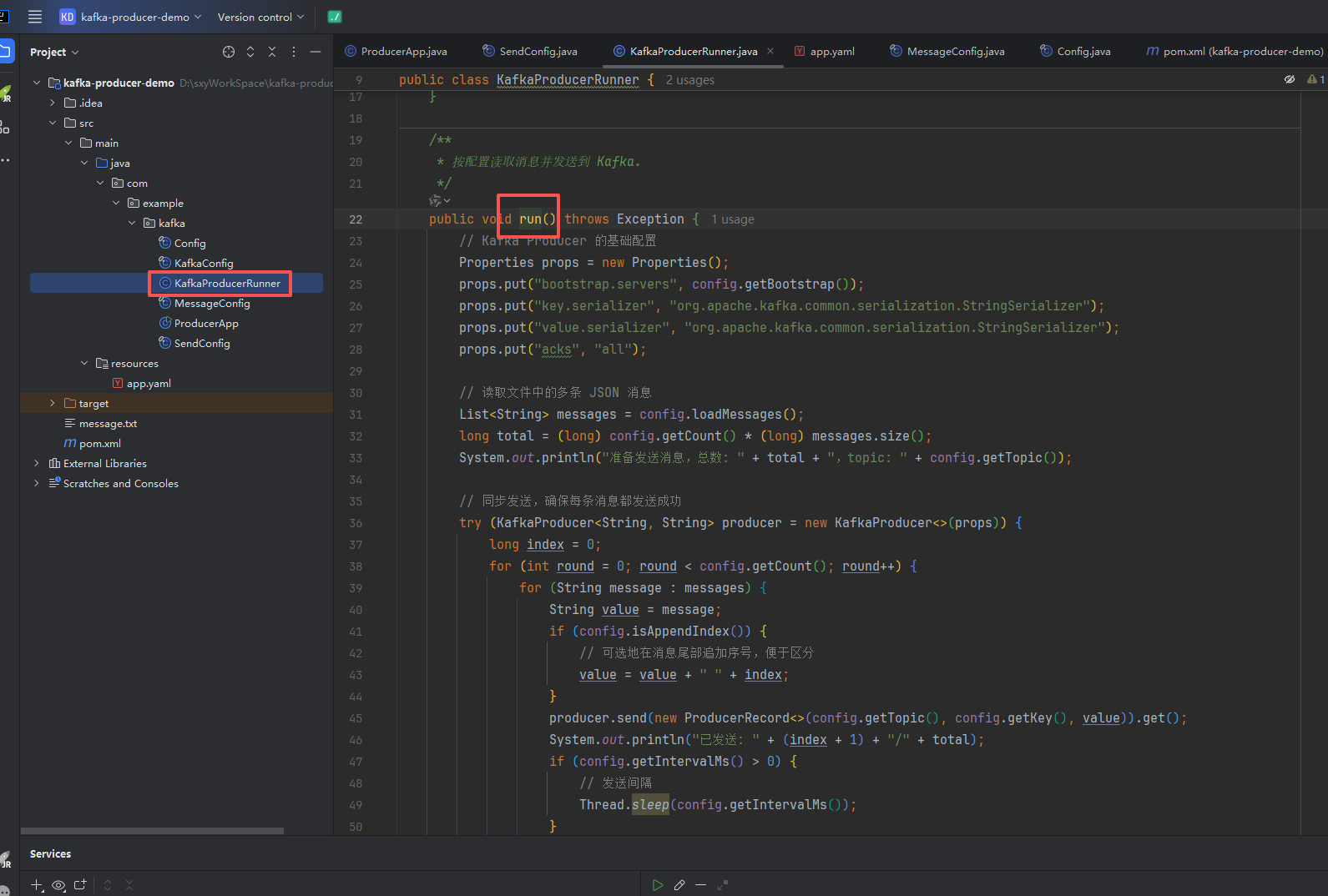The width and height of the screenshot is (1328, 896).
Task: Open the Version control dropdown
Action: pyautogui.click(x=260, y=17)
